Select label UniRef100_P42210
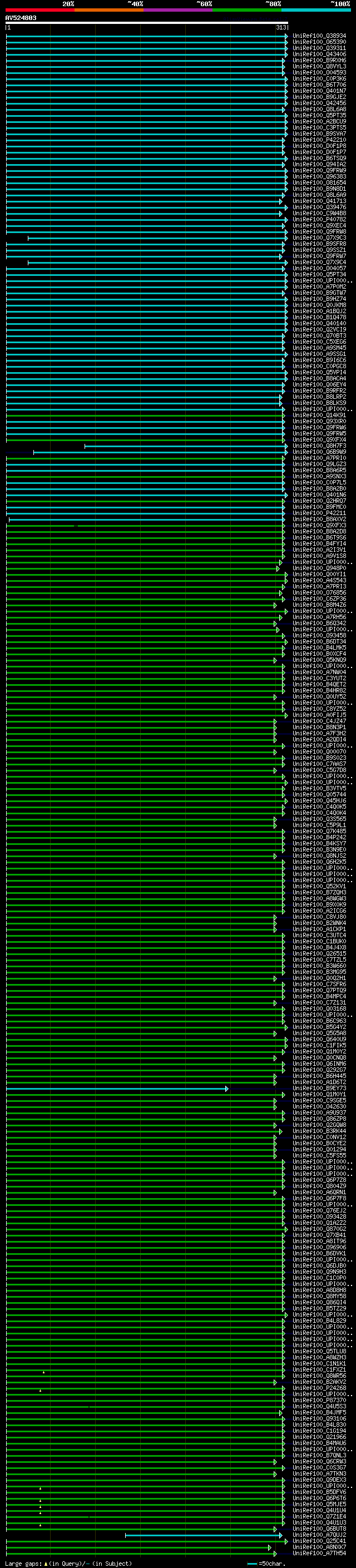 point(319,140)
